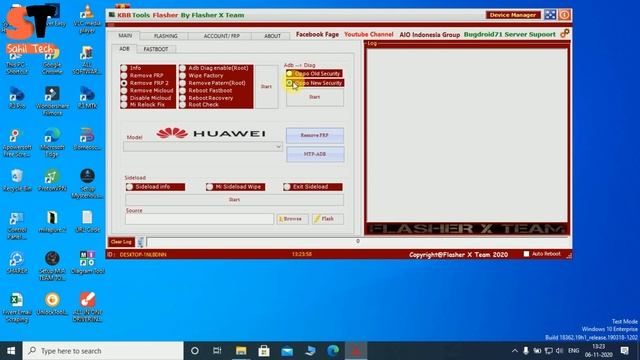640x360 pixels.
Task: Open SHAREit desktop shortcut
Action: click(x=17, y=262)
